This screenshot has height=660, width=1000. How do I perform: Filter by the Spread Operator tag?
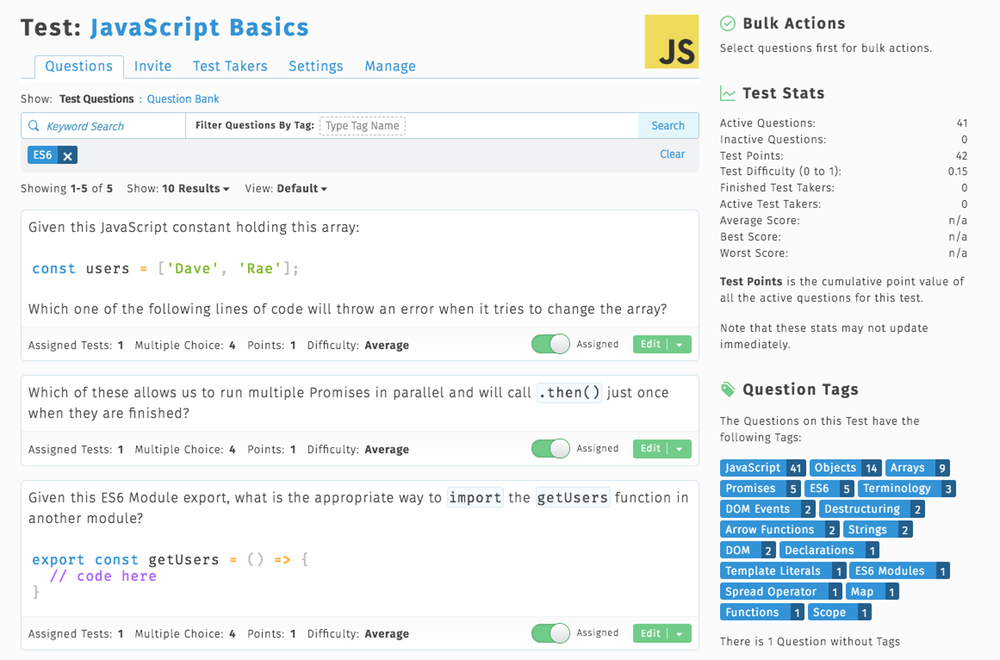pos(781,591)
